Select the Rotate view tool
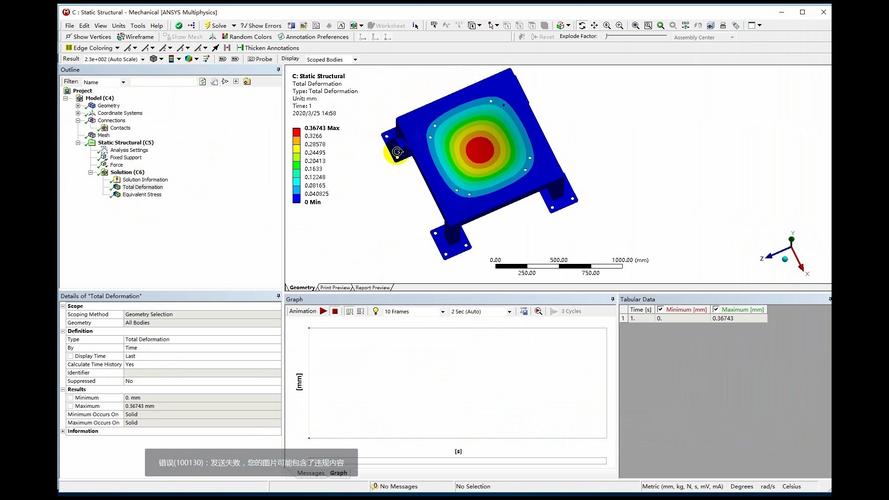Screen dimensions: 889x500 click(x=582, y=26)
